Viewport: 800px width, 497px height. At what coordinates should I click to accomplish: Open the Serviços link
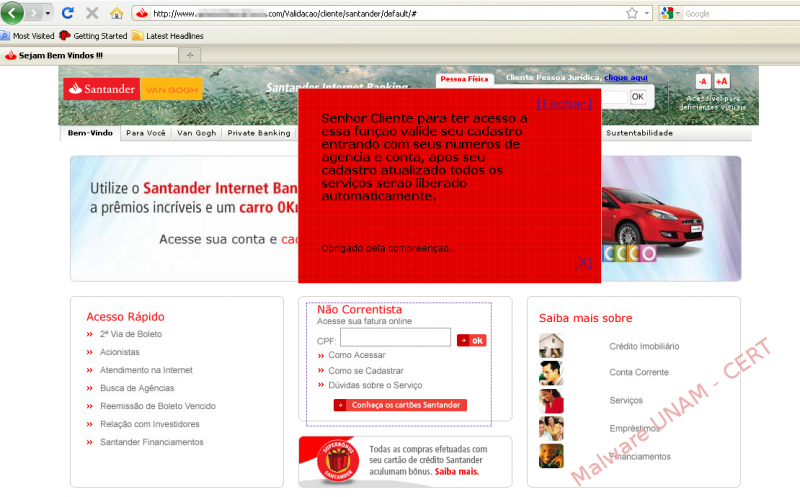(626, 401)
